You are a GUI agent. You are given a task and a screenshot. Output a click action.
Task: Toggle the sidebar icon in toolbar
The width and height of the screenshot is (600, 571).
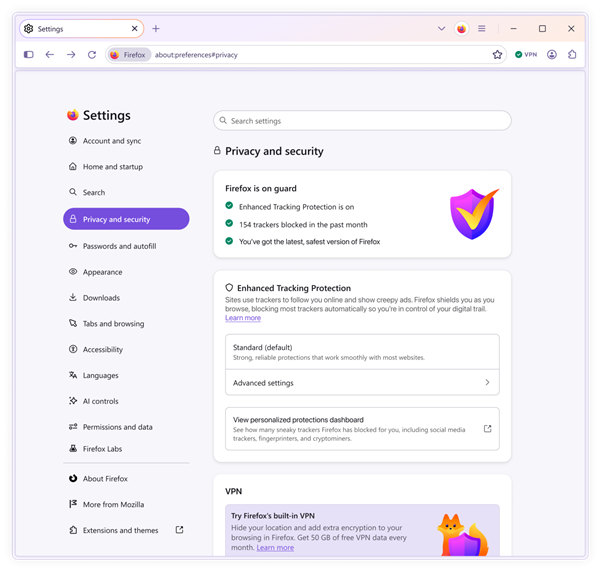pyautogui.click(x=29, y=55)
